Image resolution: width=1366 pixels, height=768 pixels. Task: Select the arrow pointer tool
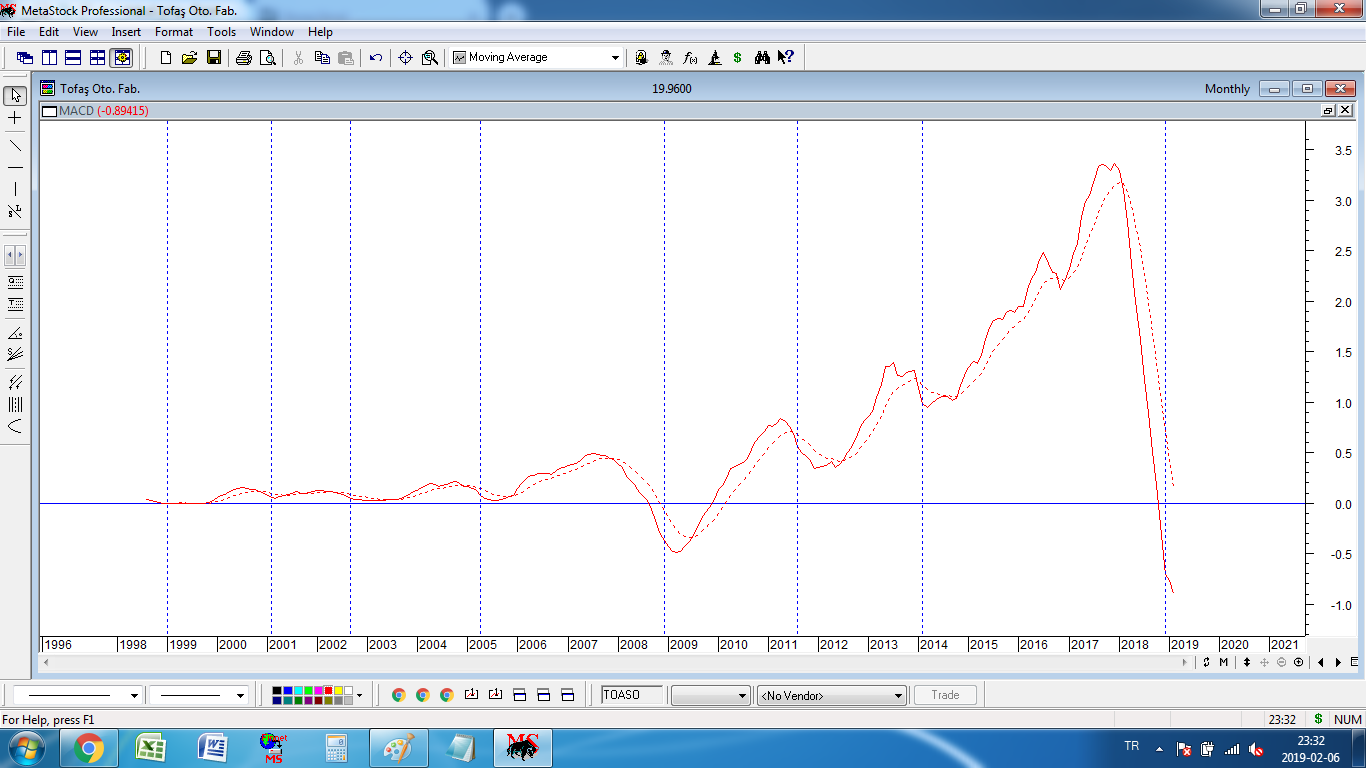(x=15, y=96)
